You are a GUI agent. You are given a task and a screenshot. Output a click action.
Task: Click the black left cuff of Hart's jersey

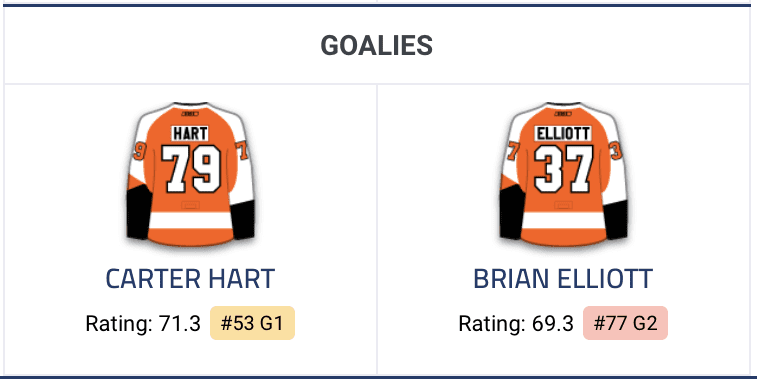tap(138, 214)
